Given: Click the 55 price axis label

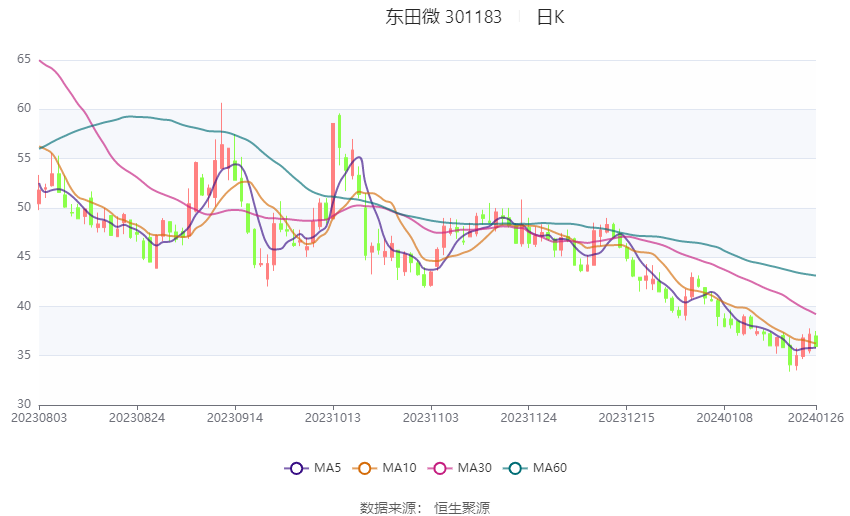Looking at the screenshot, I should click(x=24, y=158).
